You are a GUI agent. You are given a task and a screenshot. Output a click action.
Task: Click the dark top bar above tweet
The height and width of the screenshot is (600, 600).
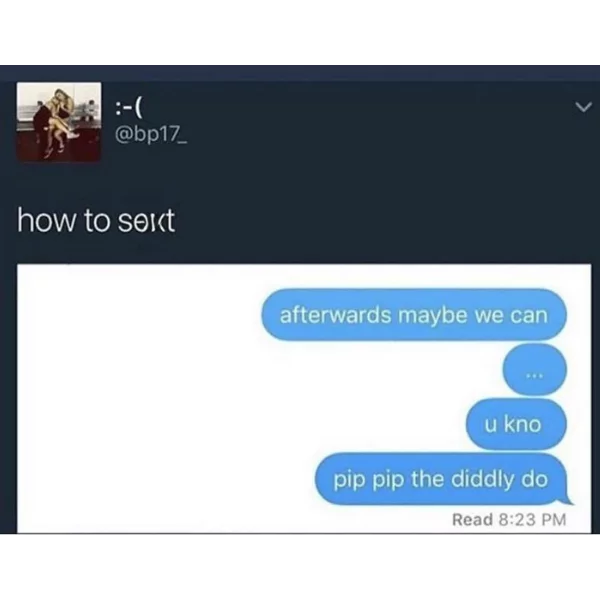[x=300, y=73]
